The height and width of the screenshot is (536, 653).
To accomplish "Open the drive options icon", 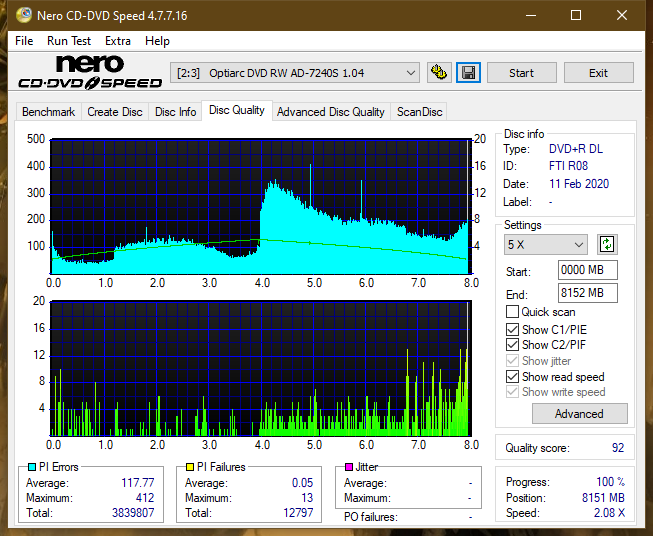I will click(439, 73).
